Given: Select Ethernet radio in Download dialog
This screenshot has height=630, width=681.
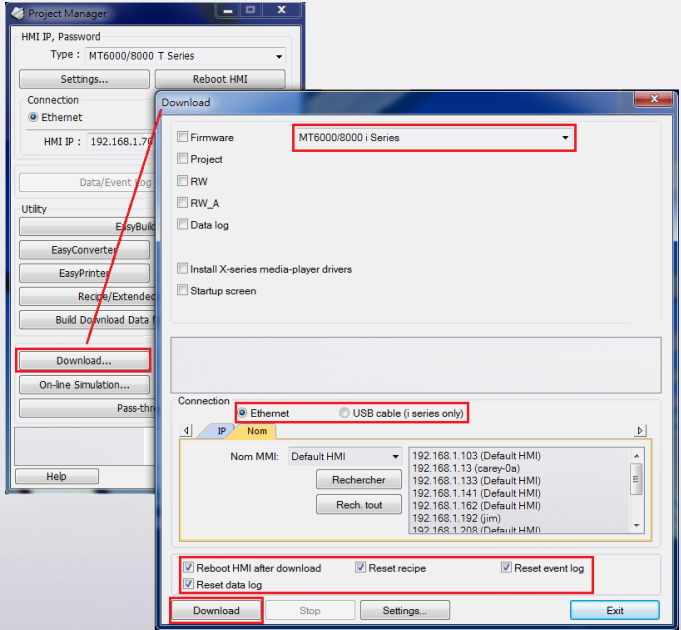Looking at the screenshot, I should [x=242, y=413].
